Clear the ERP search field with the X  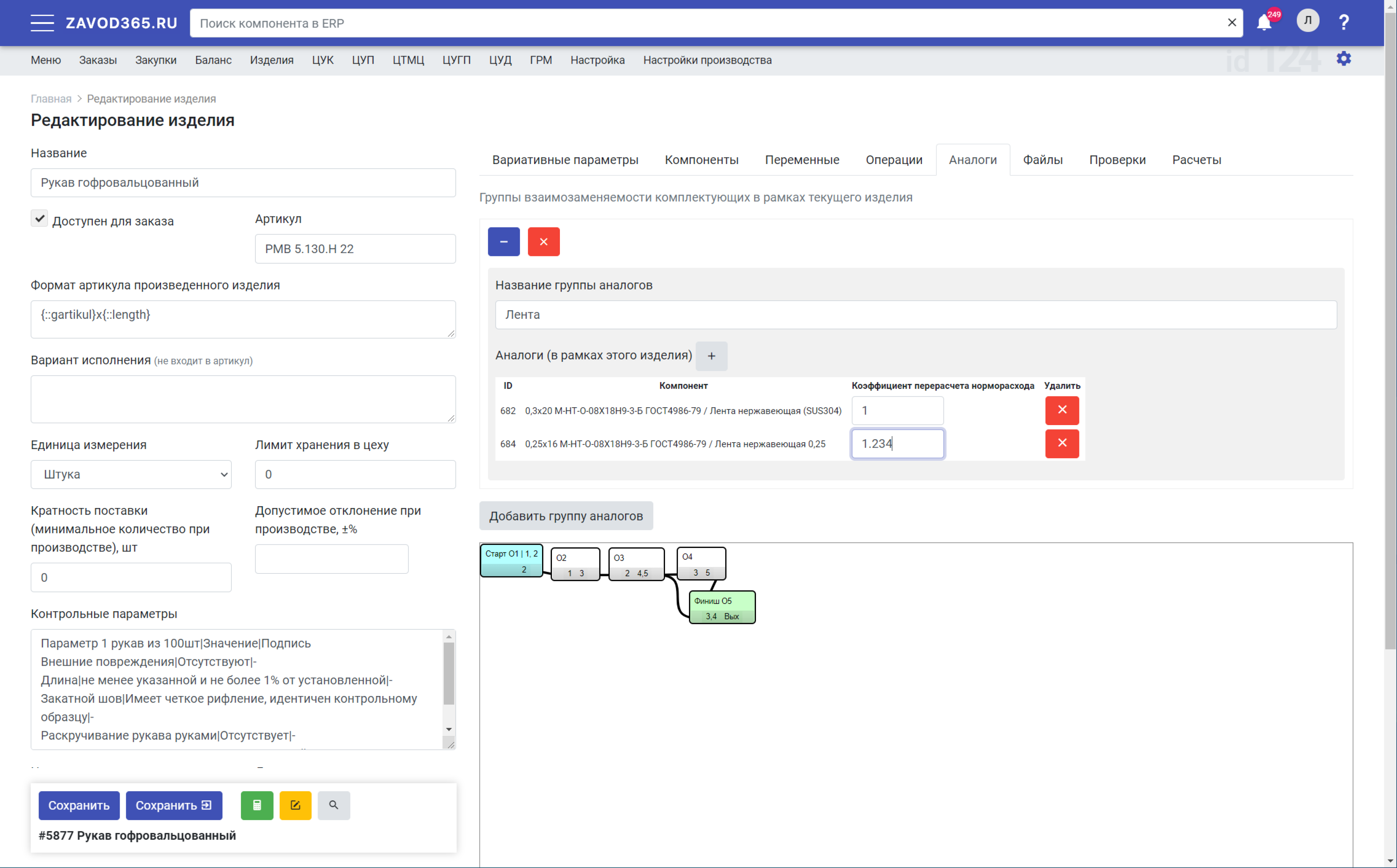point(1231,23)
